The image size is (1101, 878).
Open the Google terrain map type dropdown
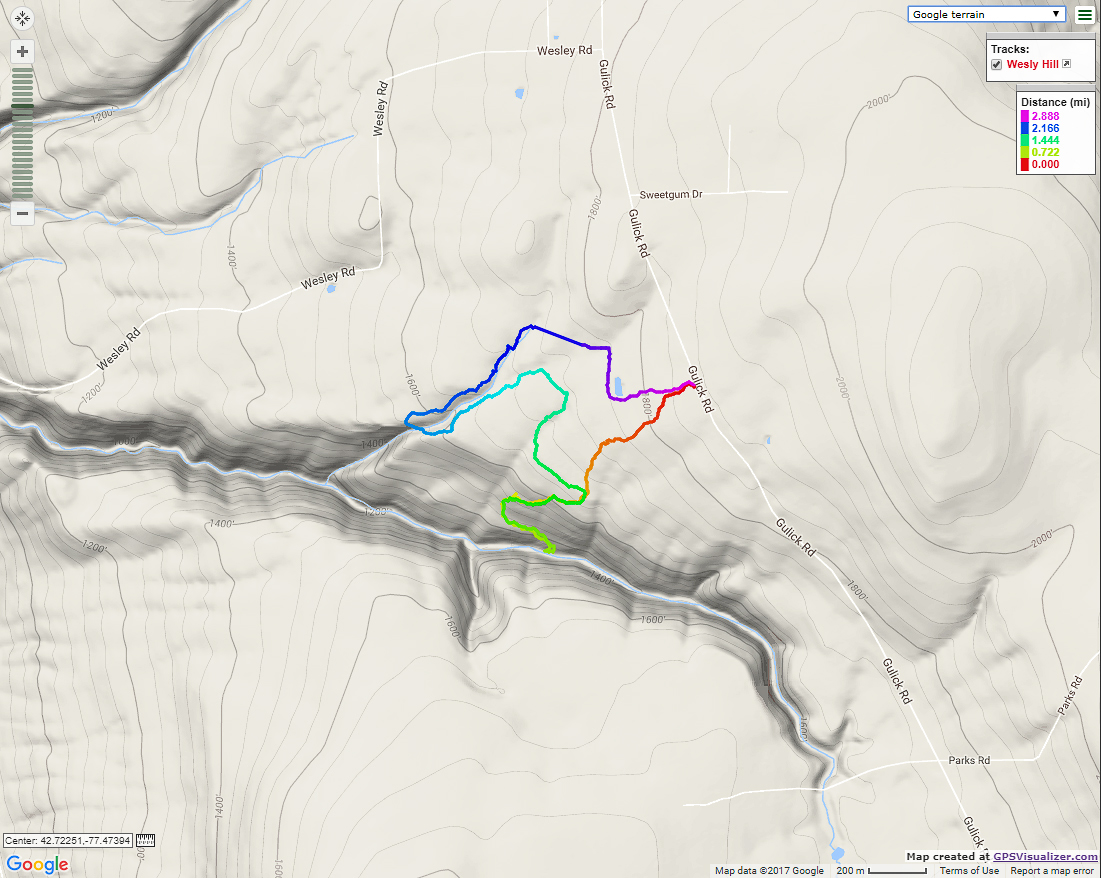(x=986, y=14)
